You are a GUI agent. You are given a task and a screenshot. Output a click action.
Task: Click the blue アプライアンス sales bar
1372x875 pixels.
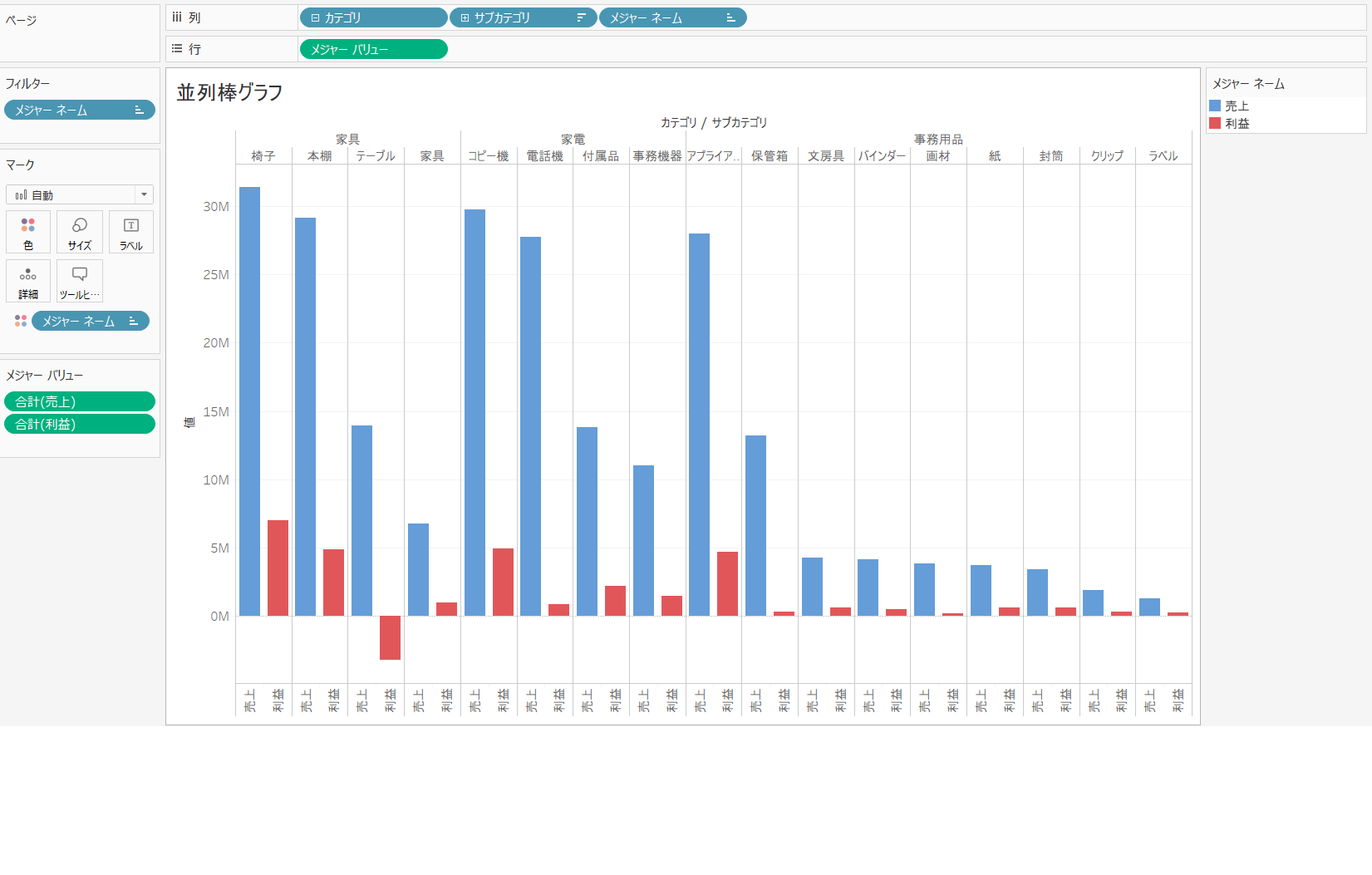point(699,425)
